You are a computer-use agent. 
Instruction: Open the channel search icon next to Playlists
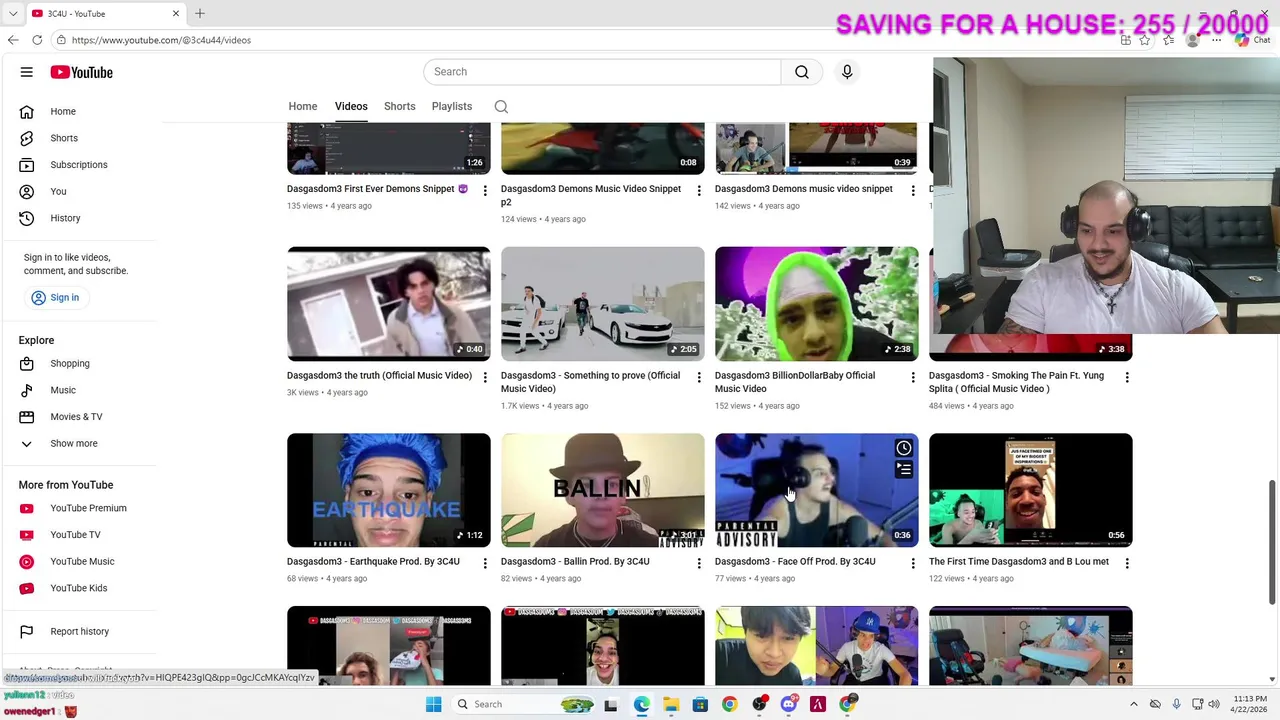click(501, 107)
